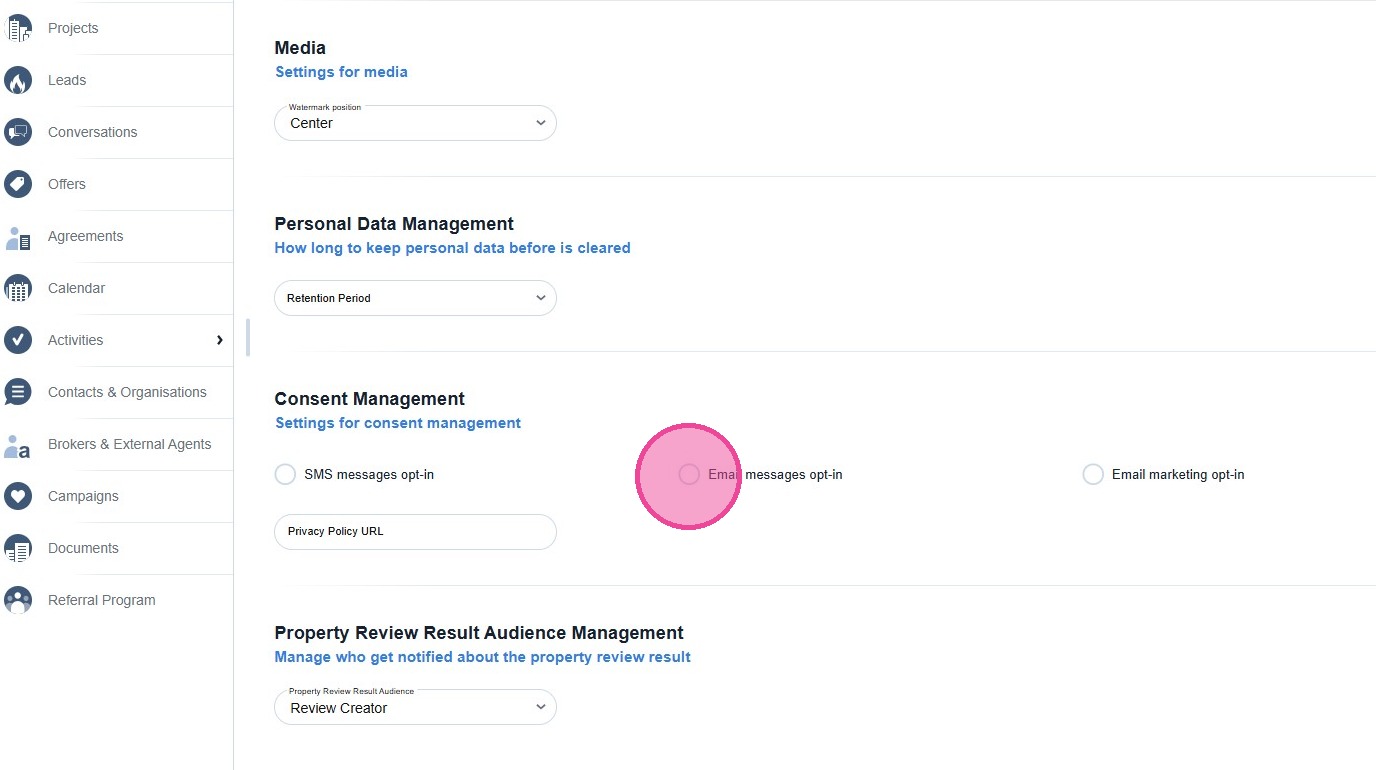Click the sidebar scrollbar handle
The height and width of the screenshot is (770, 1376).
247,337
